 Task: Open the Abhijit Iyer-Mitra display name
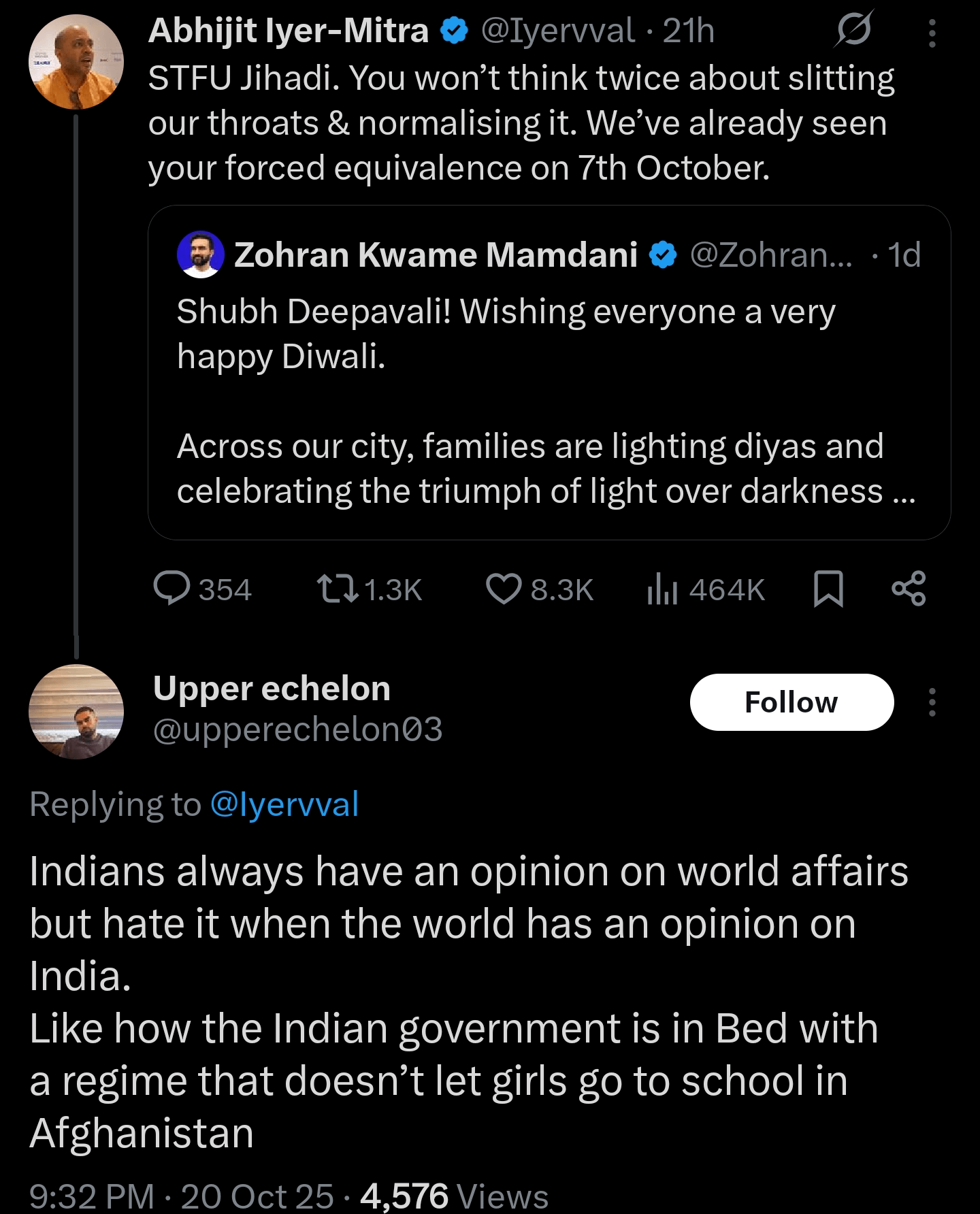click(289, 31)
